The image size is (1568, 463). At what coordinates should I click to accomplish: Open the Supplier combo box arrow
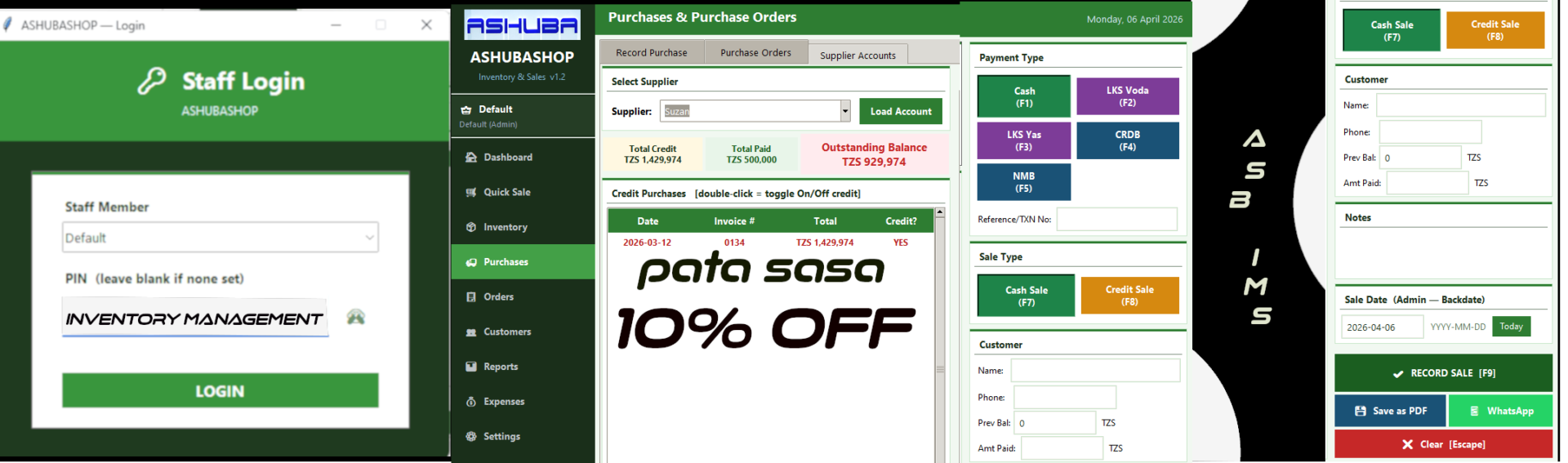[x=845, y=112]
